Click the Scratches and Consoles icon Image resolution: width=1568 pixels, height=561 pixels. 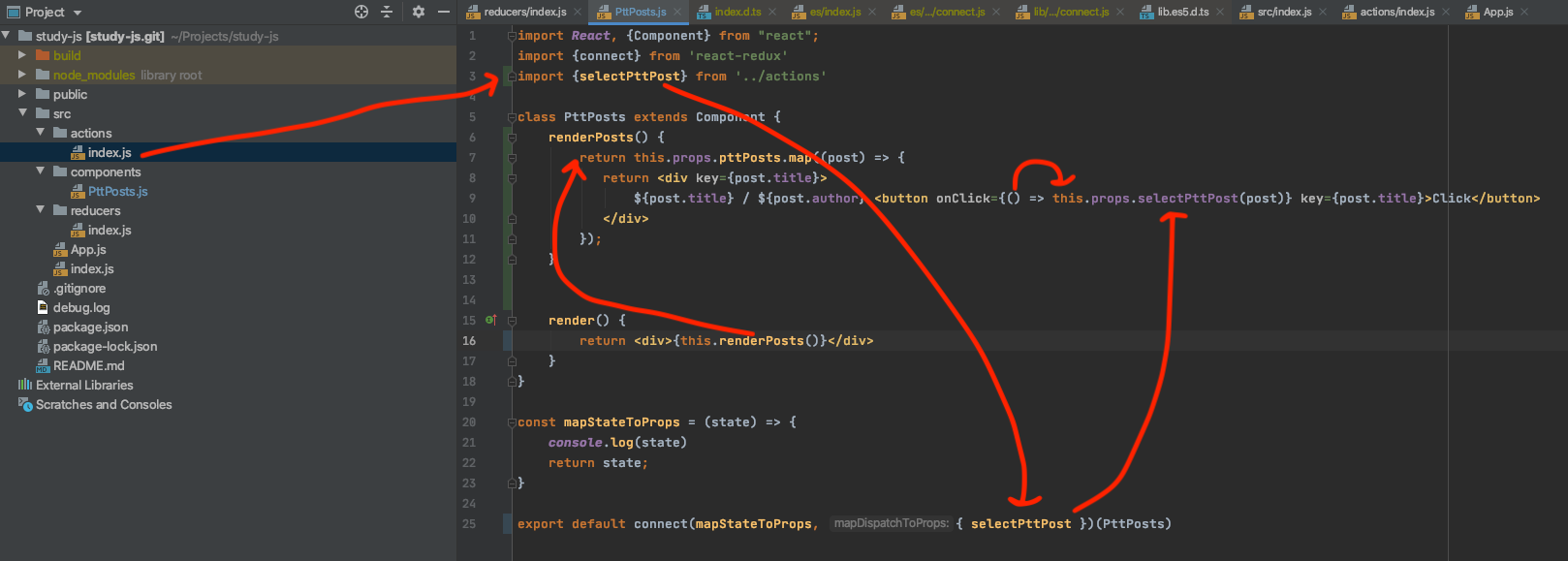pyautogui.click(x=25, y=404)
